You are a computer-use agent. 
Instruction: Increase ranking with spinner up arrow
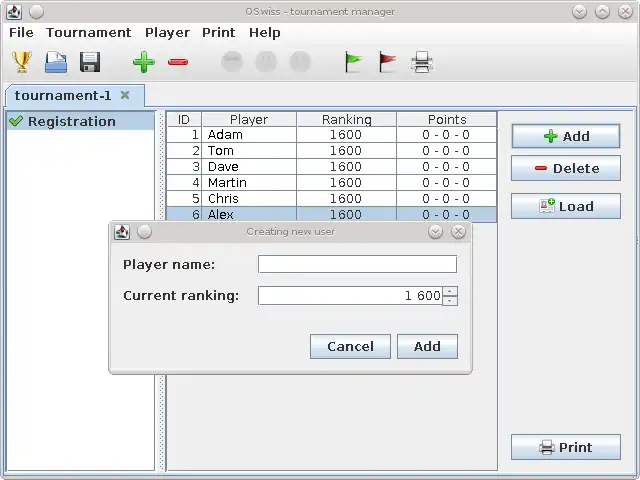pyautogui.click(x=450, y=291)
